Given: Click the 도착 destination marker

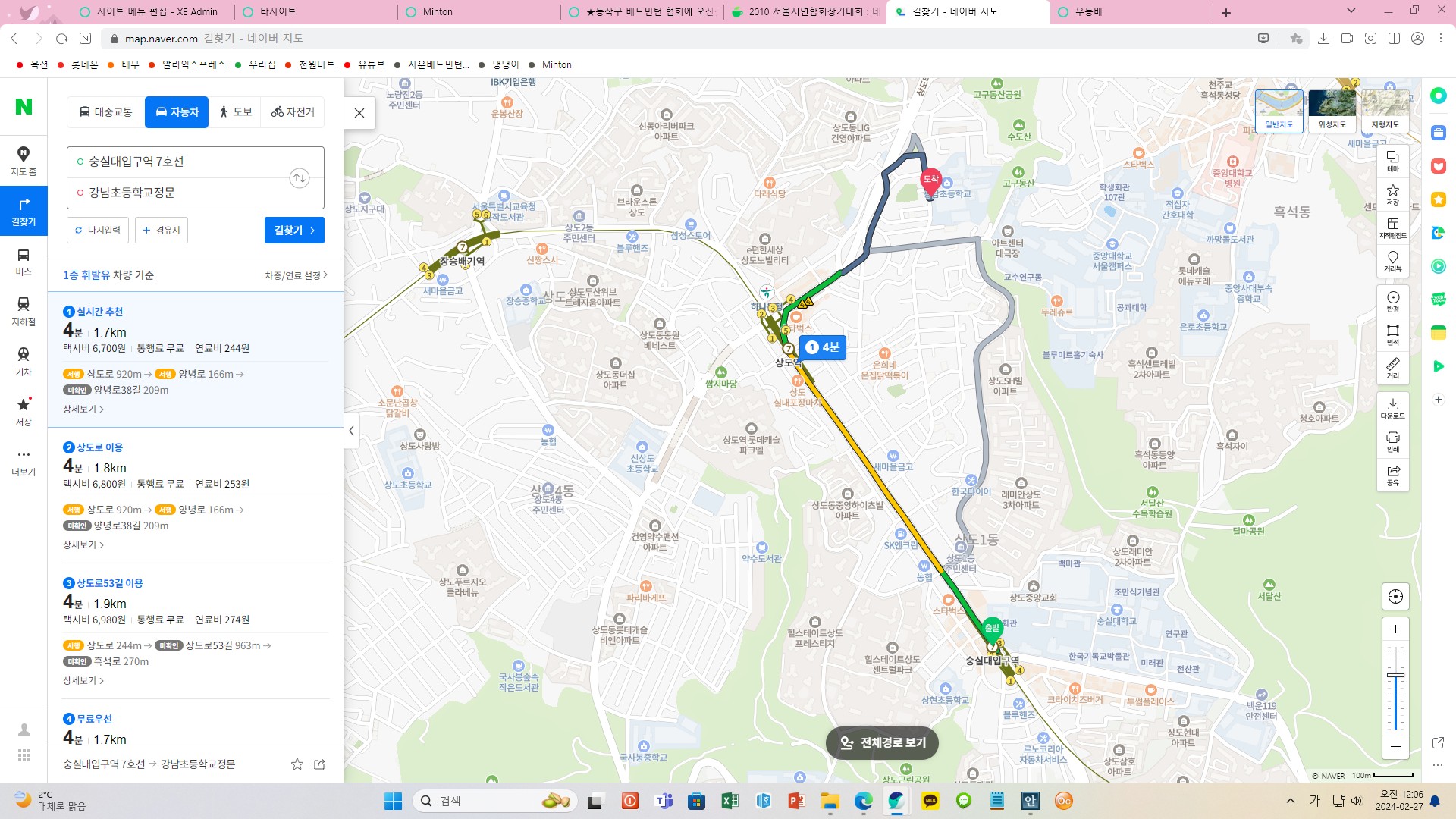Looking at the screenshot, I should point(930,180).
